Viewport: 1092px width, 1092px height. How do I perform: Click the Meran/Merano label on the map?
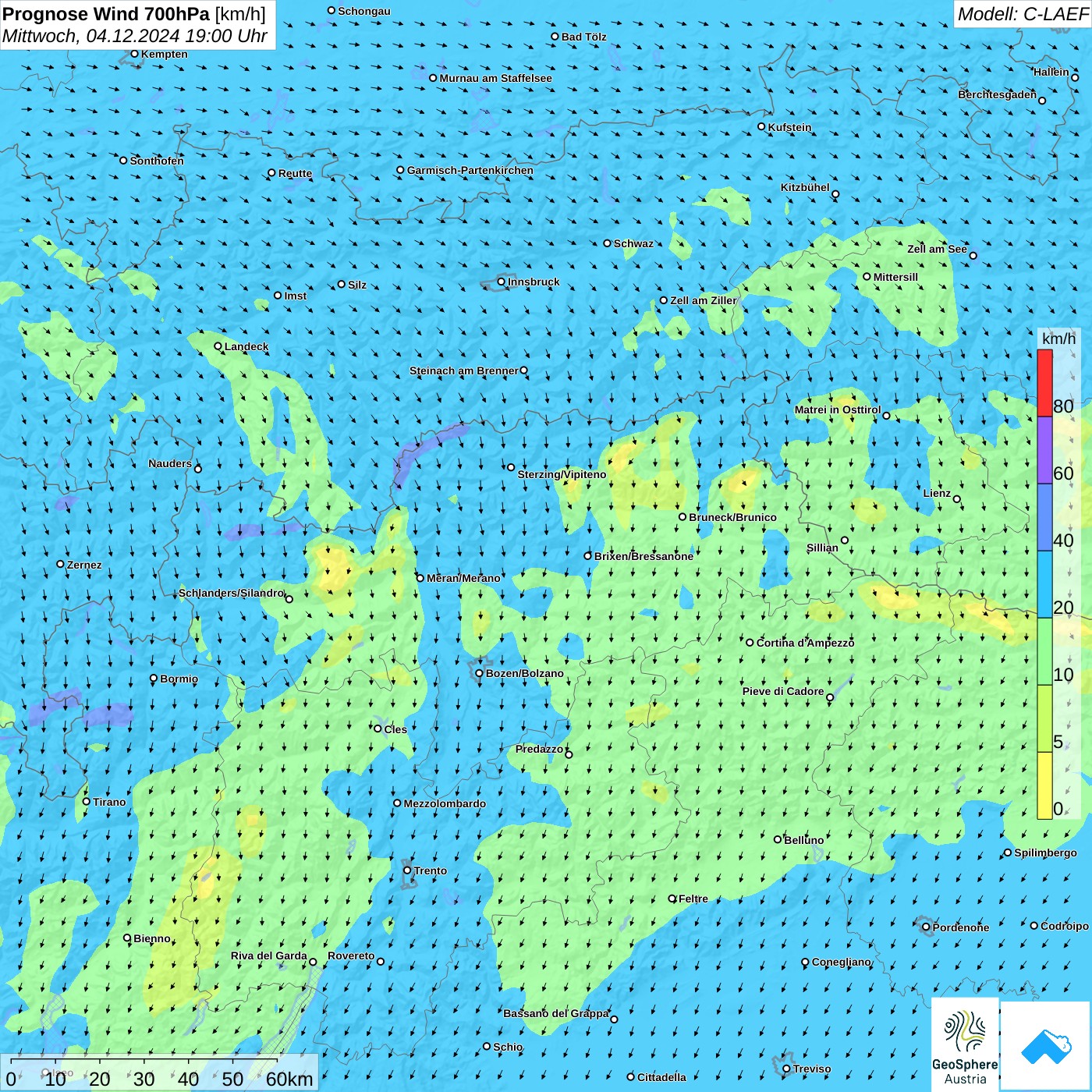tap(463, 578)
